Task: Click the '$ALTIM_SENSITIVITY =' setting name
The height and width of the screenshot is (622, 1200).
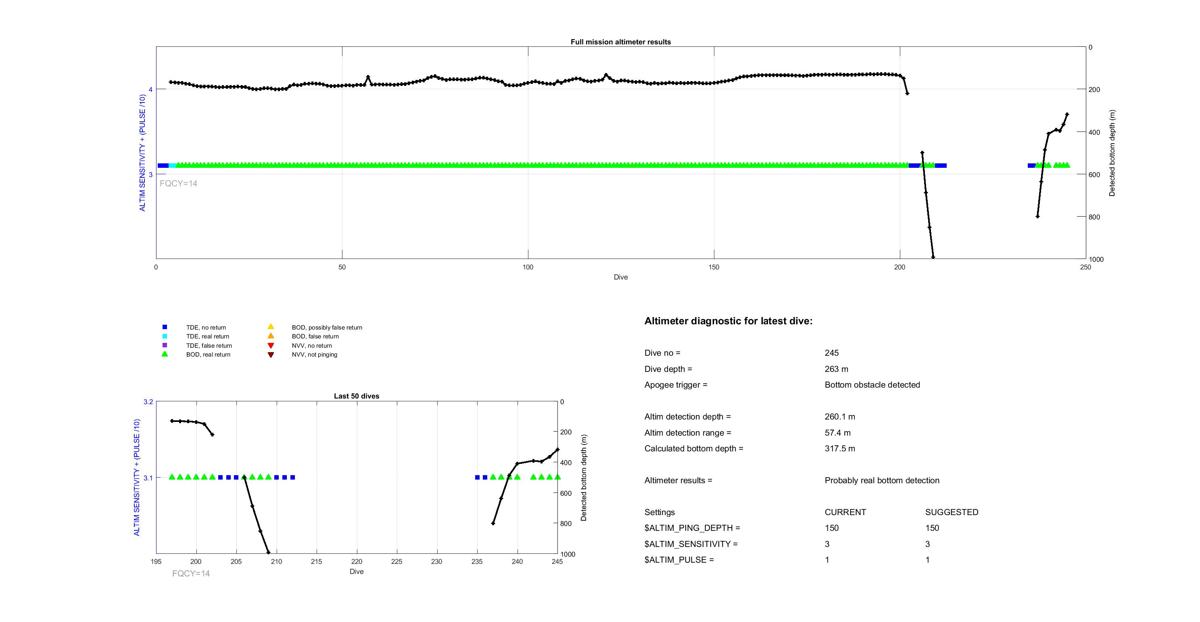Action: coord(691,544)
